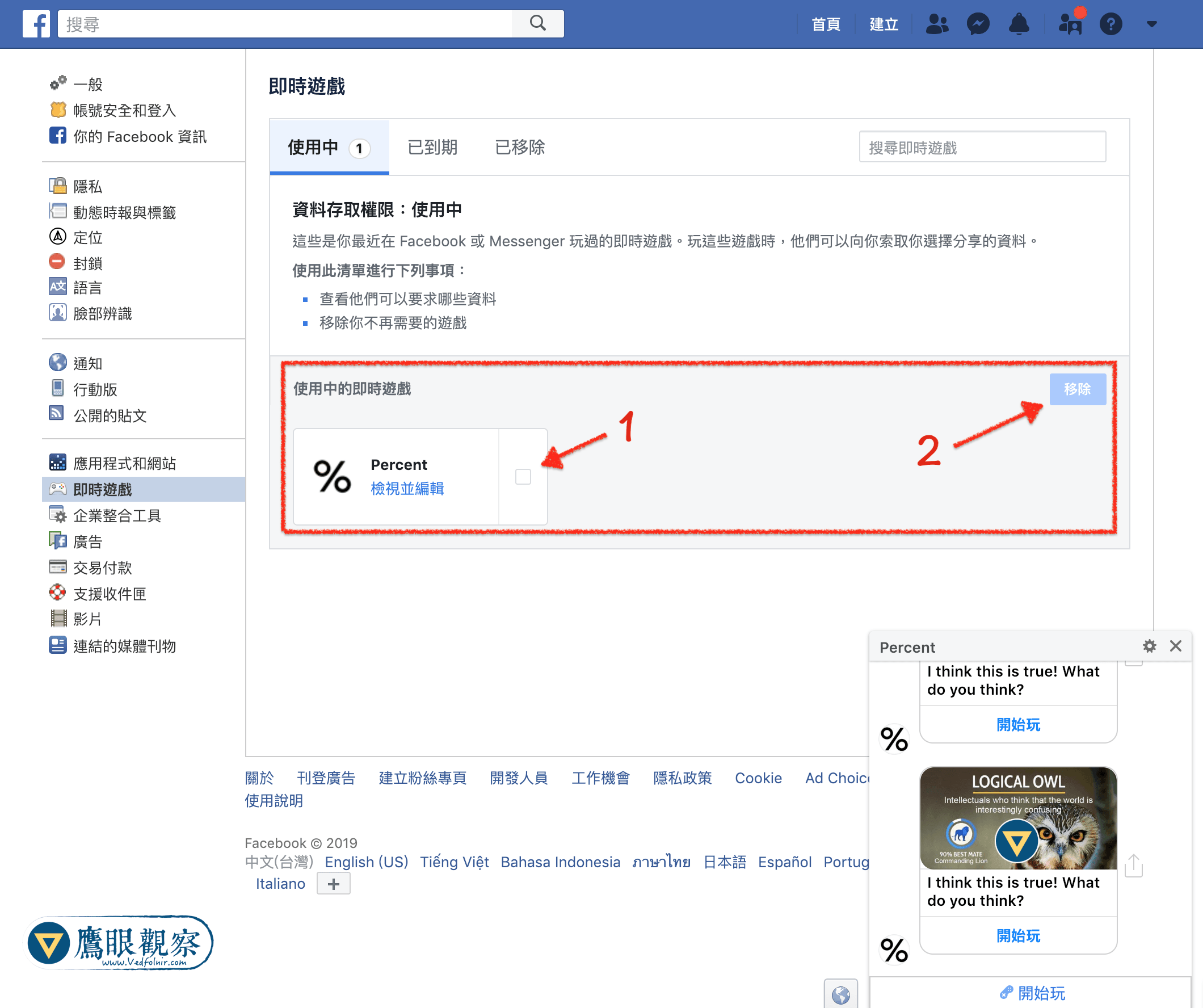Select the 使用中 tab

329,147
